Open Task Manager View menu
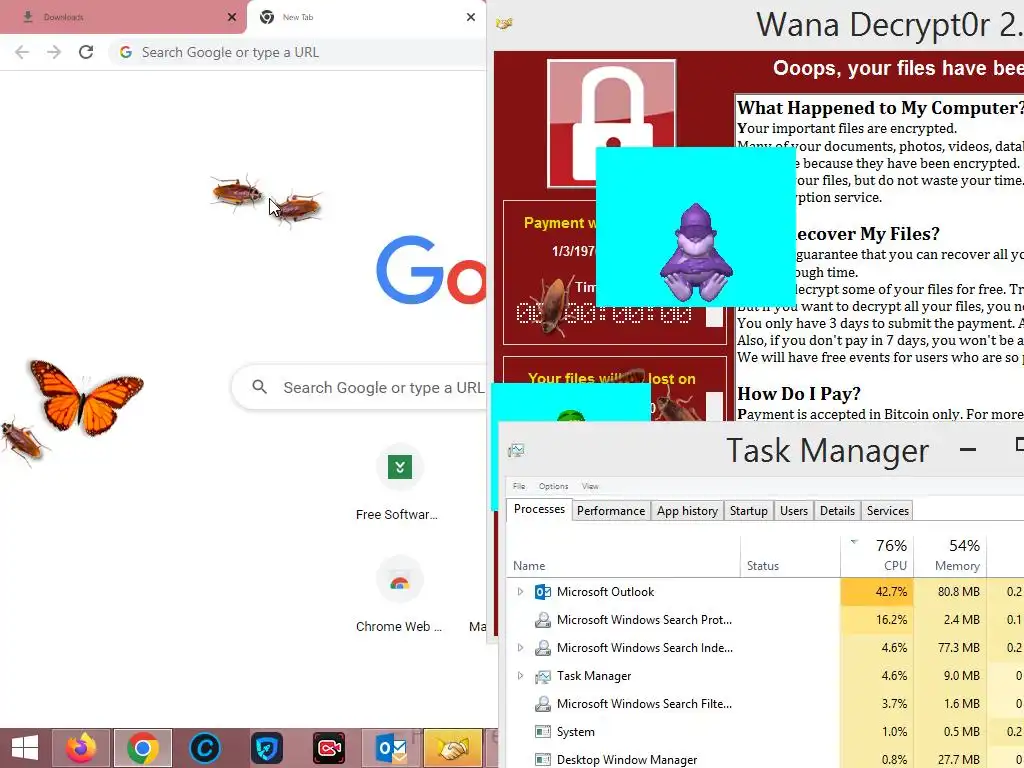This screenshot has height=768, width=1024. click(x=590, y=486)
